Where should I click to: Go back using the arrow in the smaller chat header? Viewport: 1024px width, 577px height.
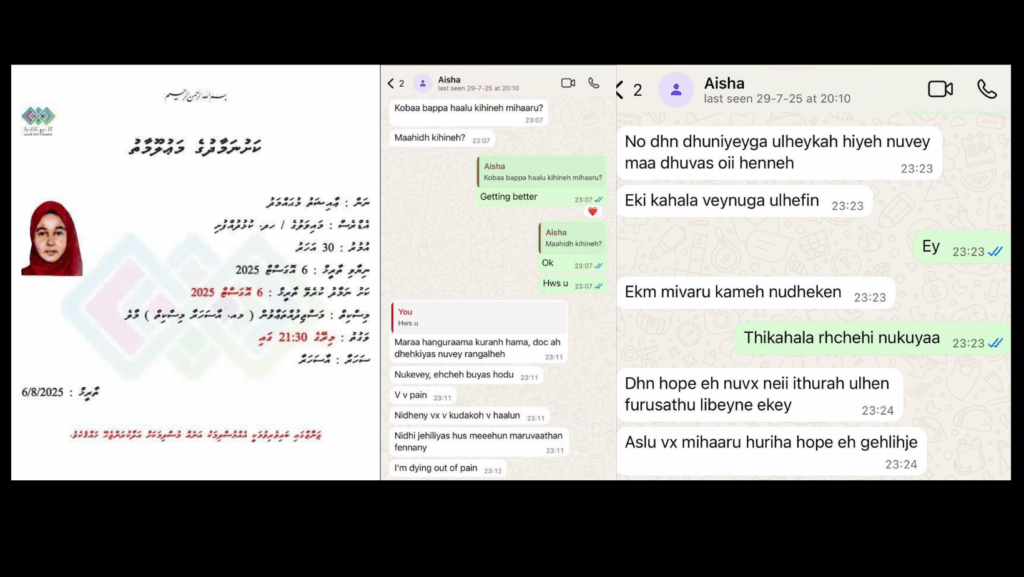tap(391, 83)
